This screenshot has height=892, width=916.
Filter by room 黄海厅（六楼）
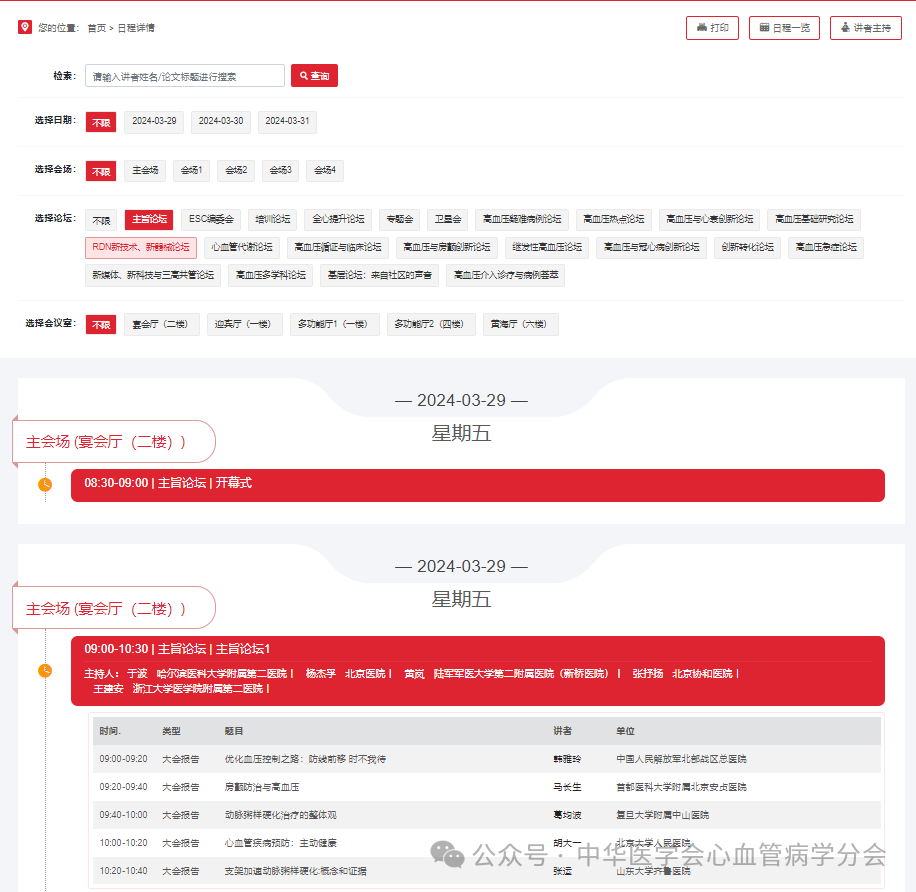[x=521, y=325]
